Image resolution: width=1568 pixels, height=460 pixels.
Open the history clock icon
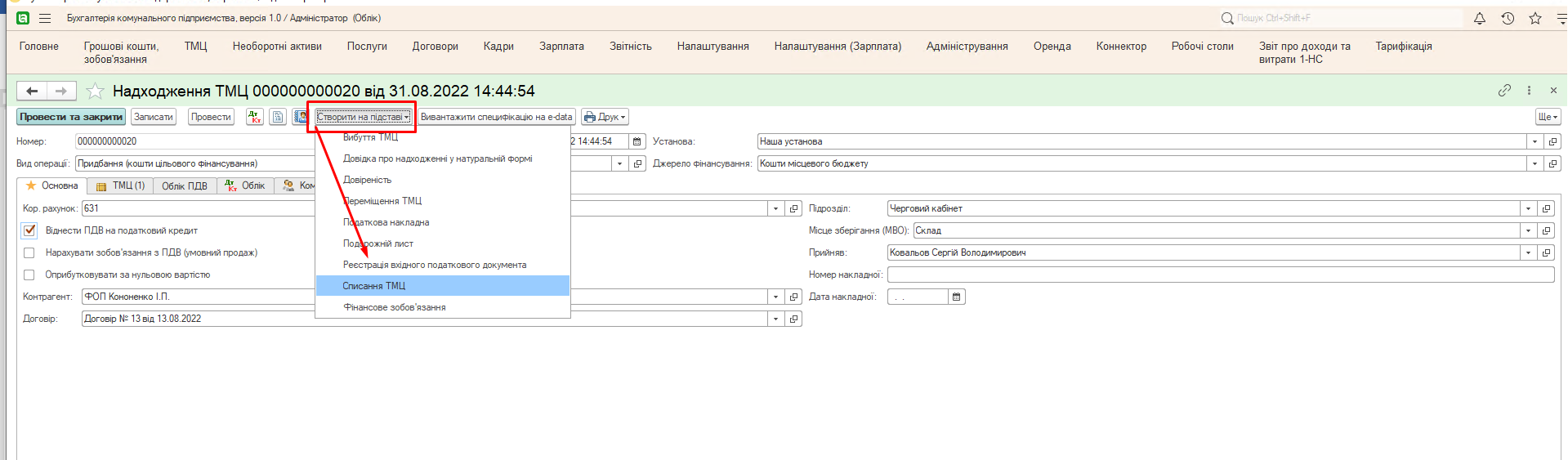pyautogui.click(x=1508, y=18)
